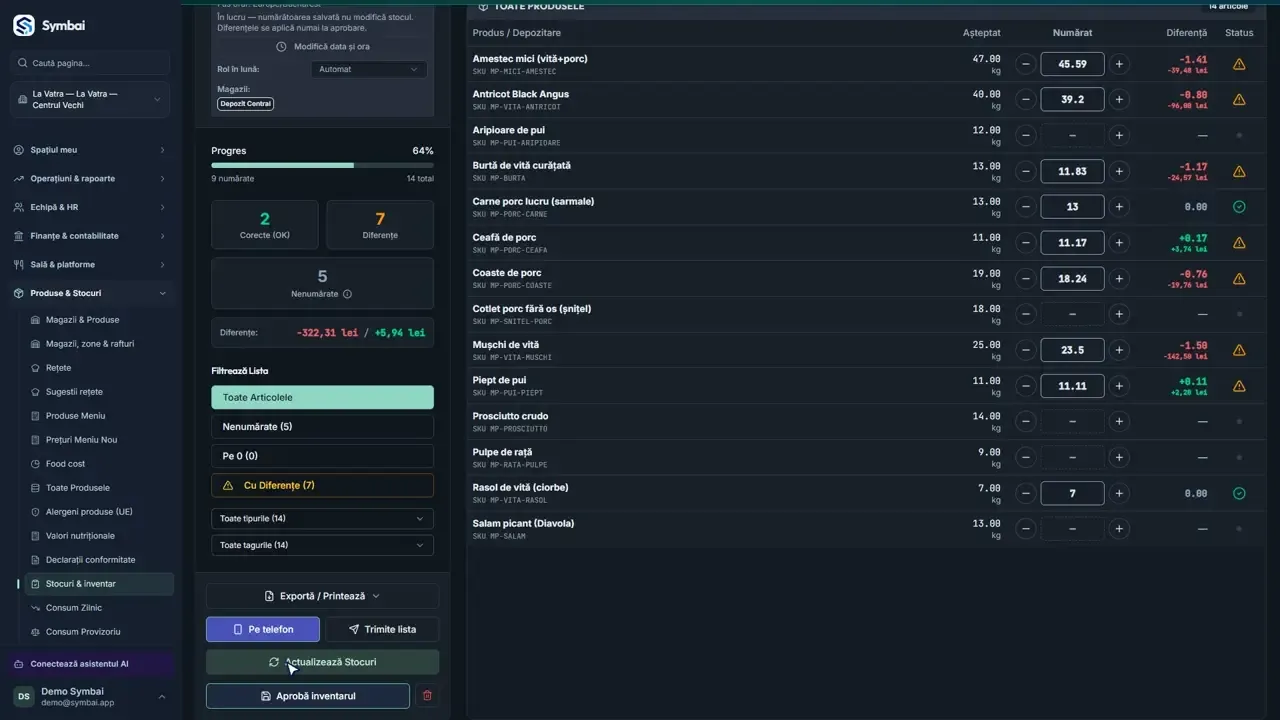
Task: Click the red trash delete icon
Action: [x=427, y=696]
